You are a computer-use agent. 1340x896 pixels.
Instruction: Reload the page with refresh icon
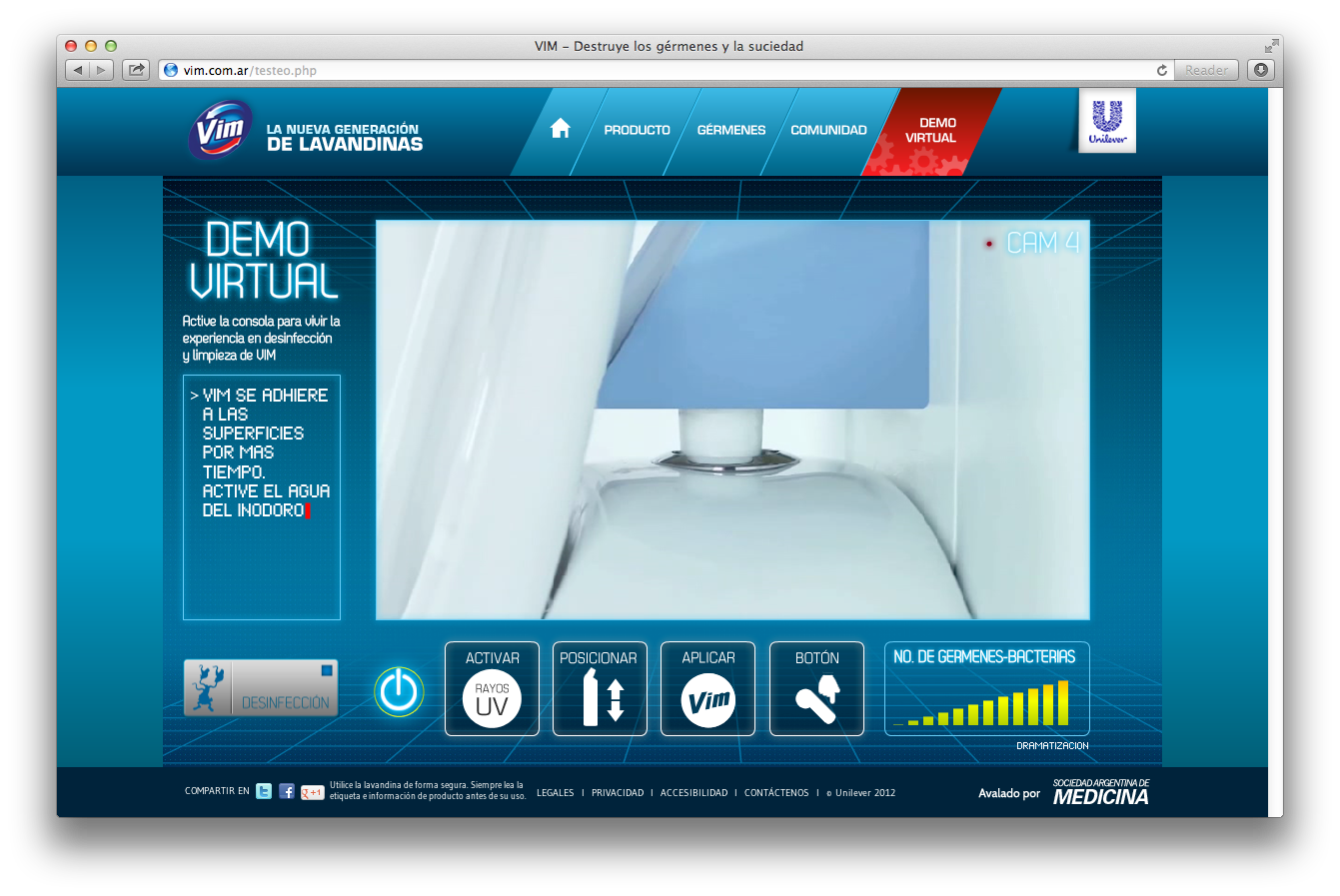1162,70
